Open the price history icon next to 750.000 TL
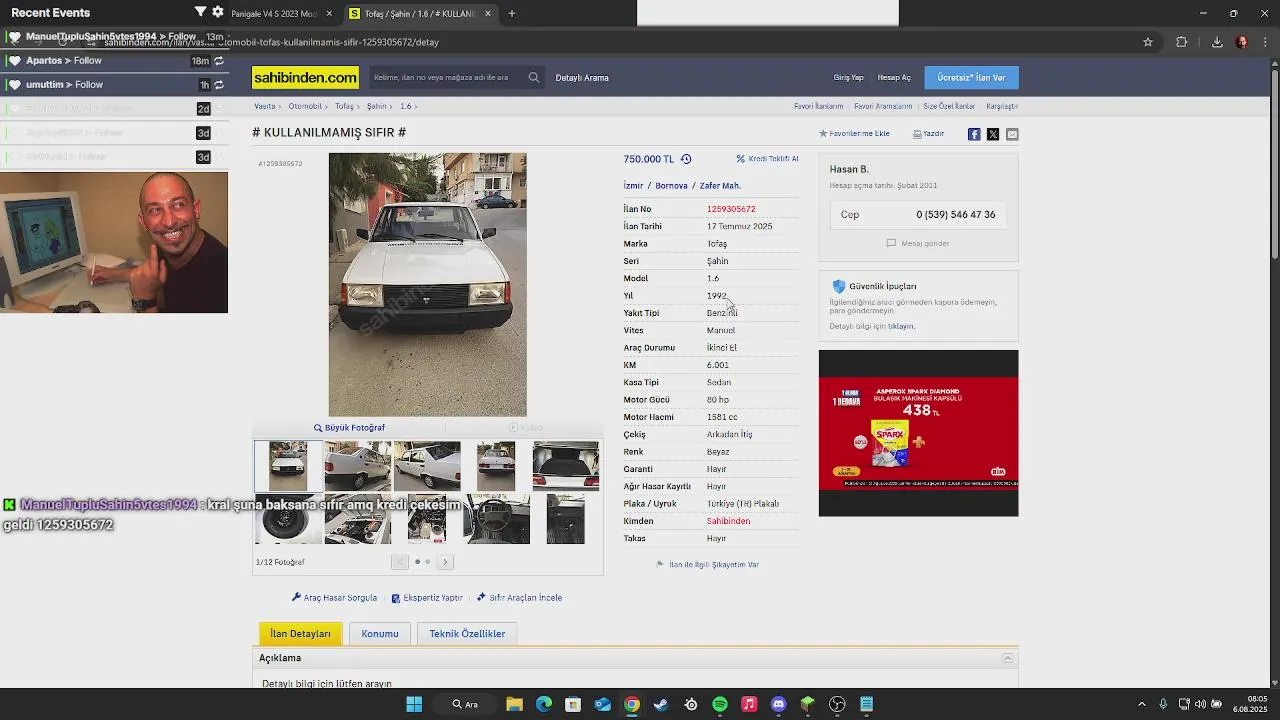This screenshot has width=1280, height=720. 686,159
